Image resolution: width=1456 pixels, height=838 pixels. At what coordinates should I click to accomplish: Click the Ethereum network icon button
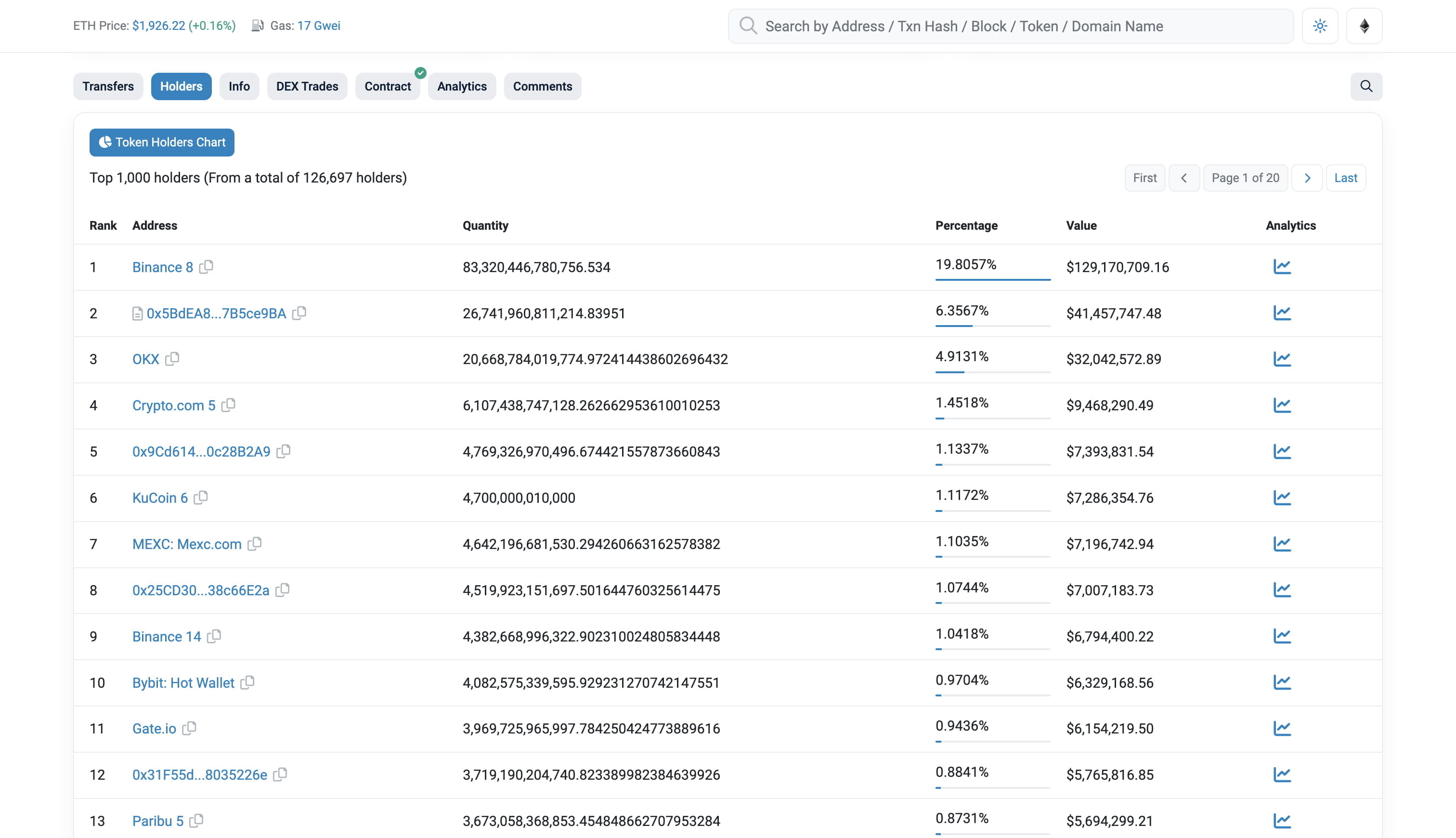(x=1364, y=26)
